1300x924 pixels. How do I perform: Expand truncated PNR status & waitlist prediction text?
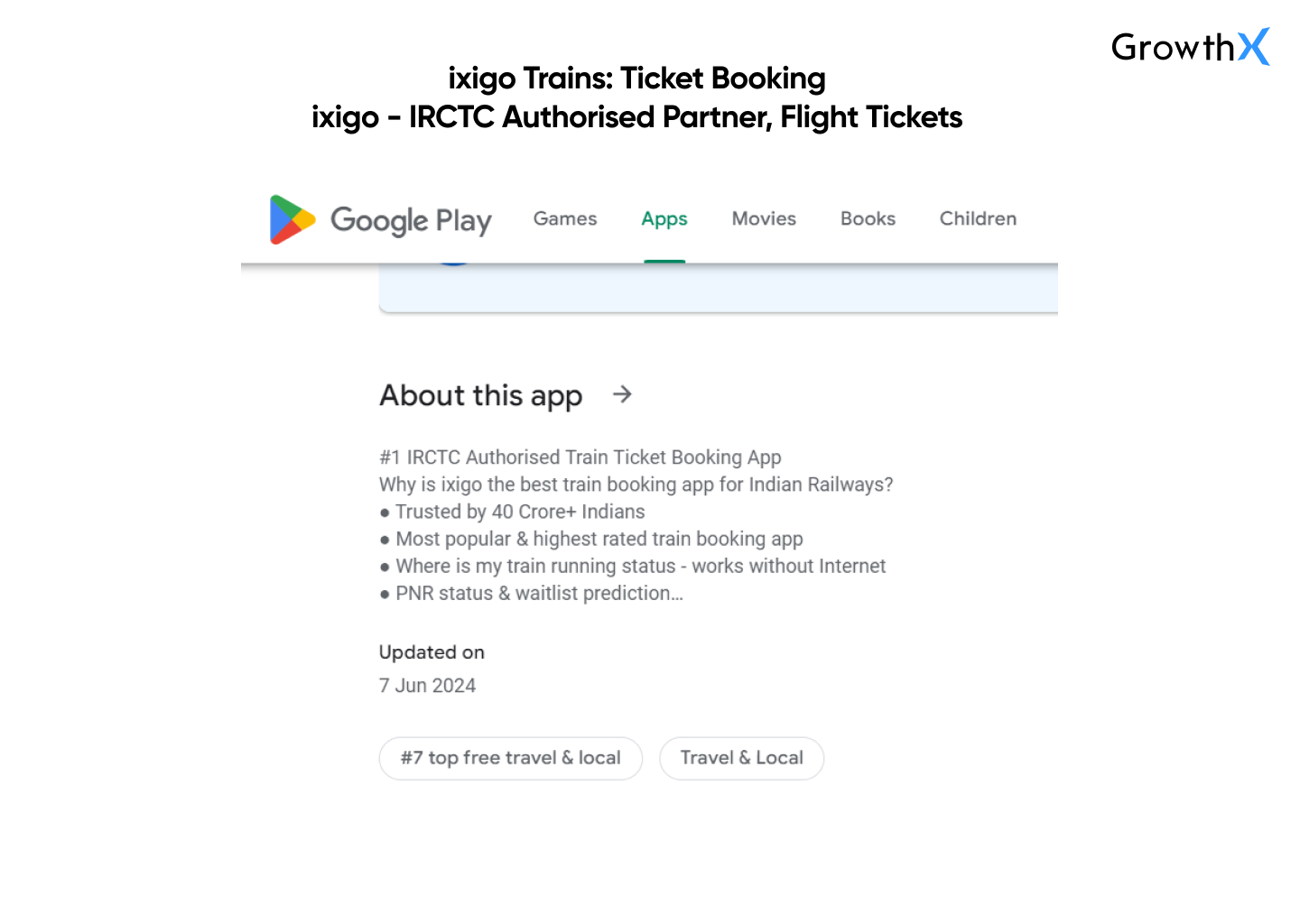coord(538,594)
